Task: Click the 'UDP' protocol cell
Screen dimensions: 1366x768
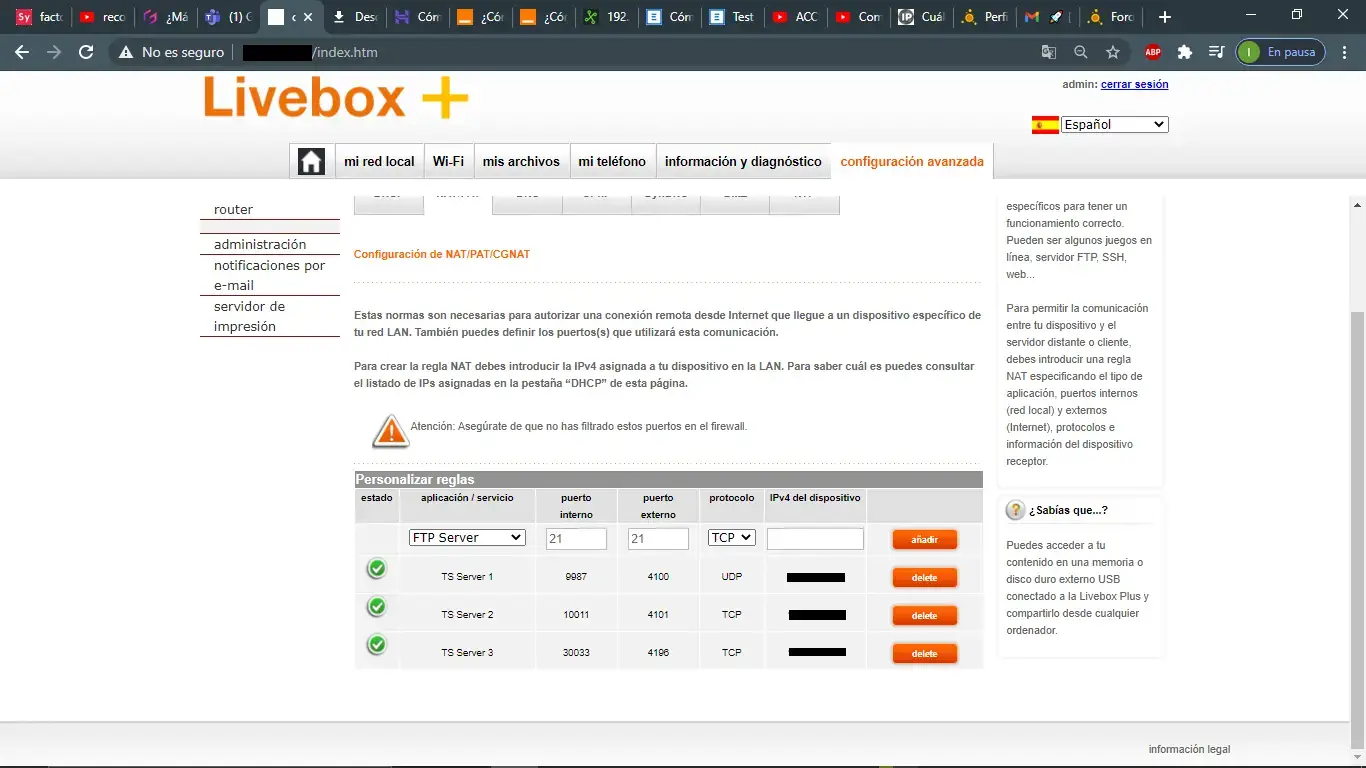Action: pyautogui.click(x=731, y=577)
